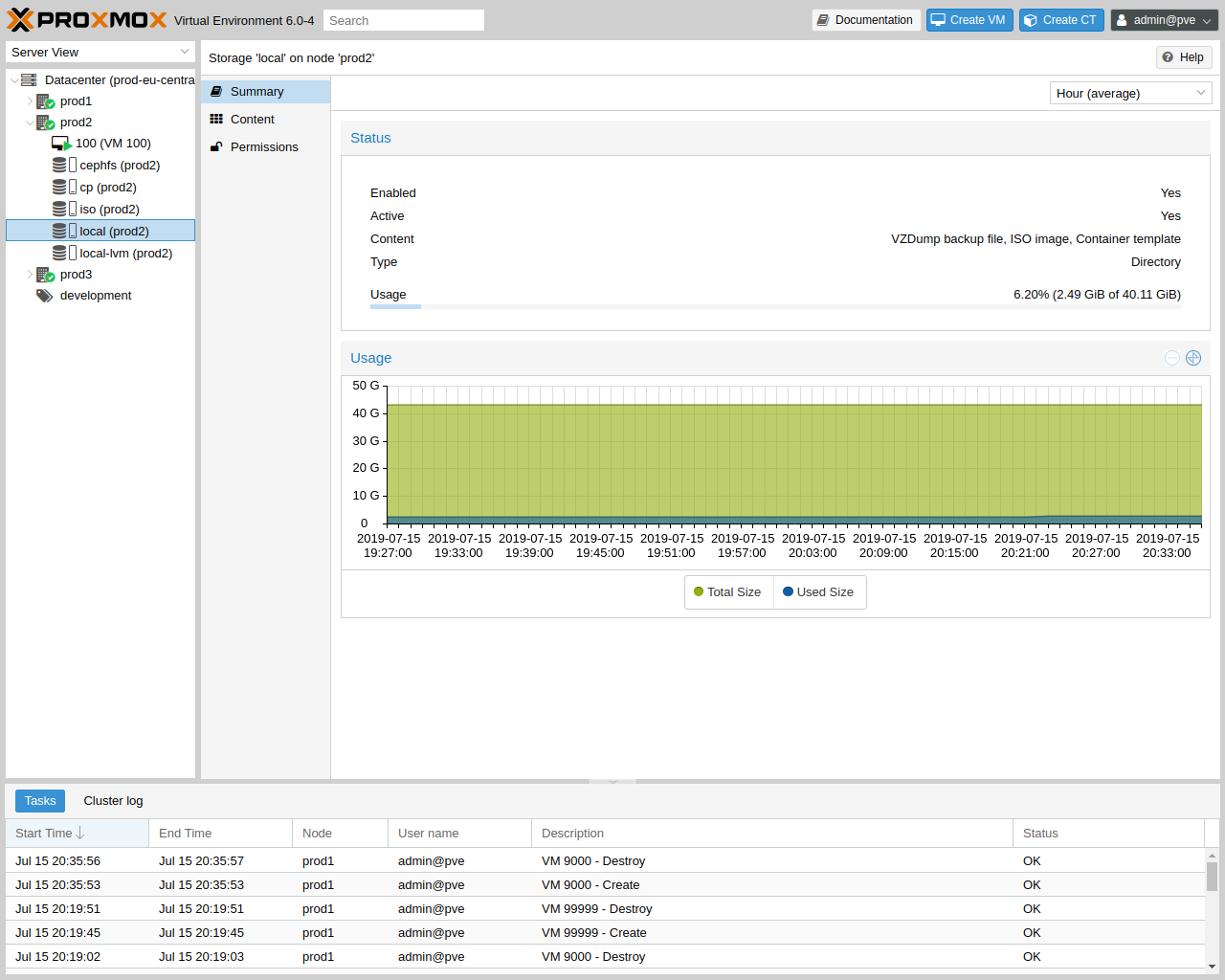The width and height of the screenshot is (1225, 980).
Task: Expand the prod1 node in tree
Action: pos(30,101)
